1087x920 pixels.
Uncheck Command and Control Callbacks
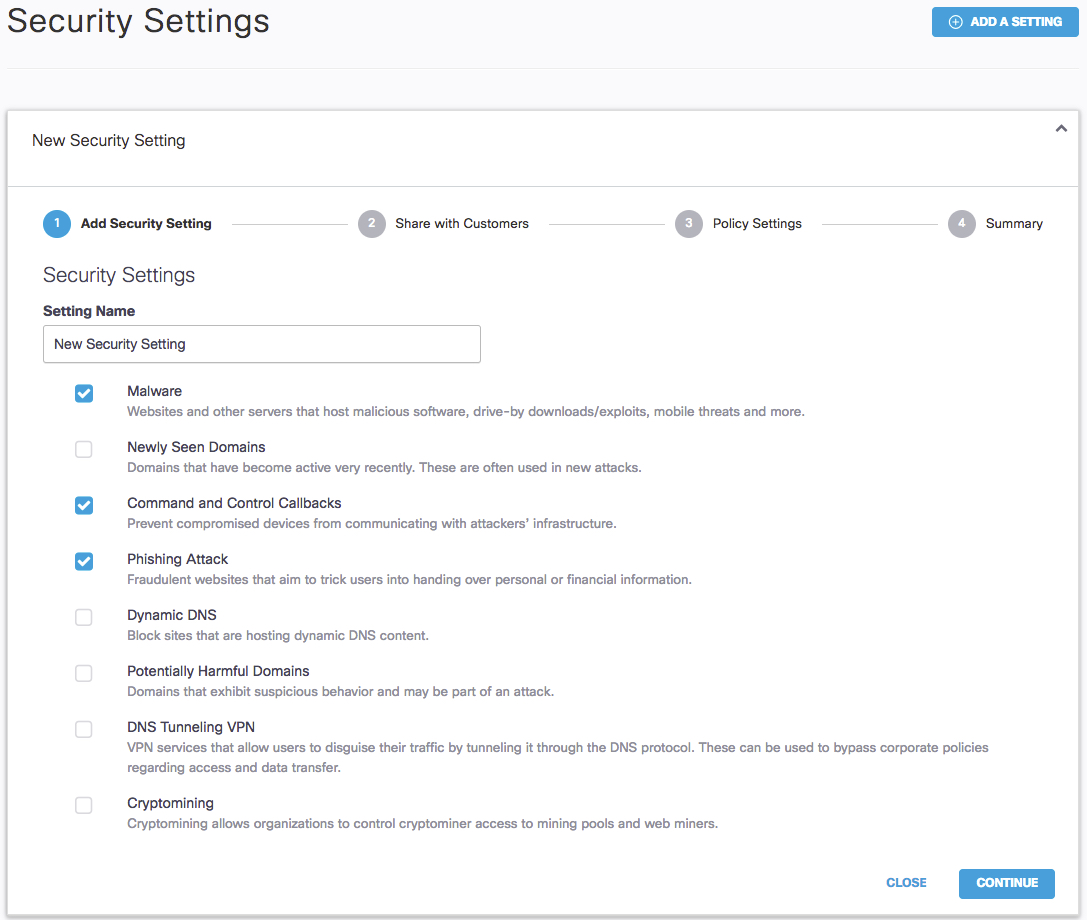click(83, 505)
